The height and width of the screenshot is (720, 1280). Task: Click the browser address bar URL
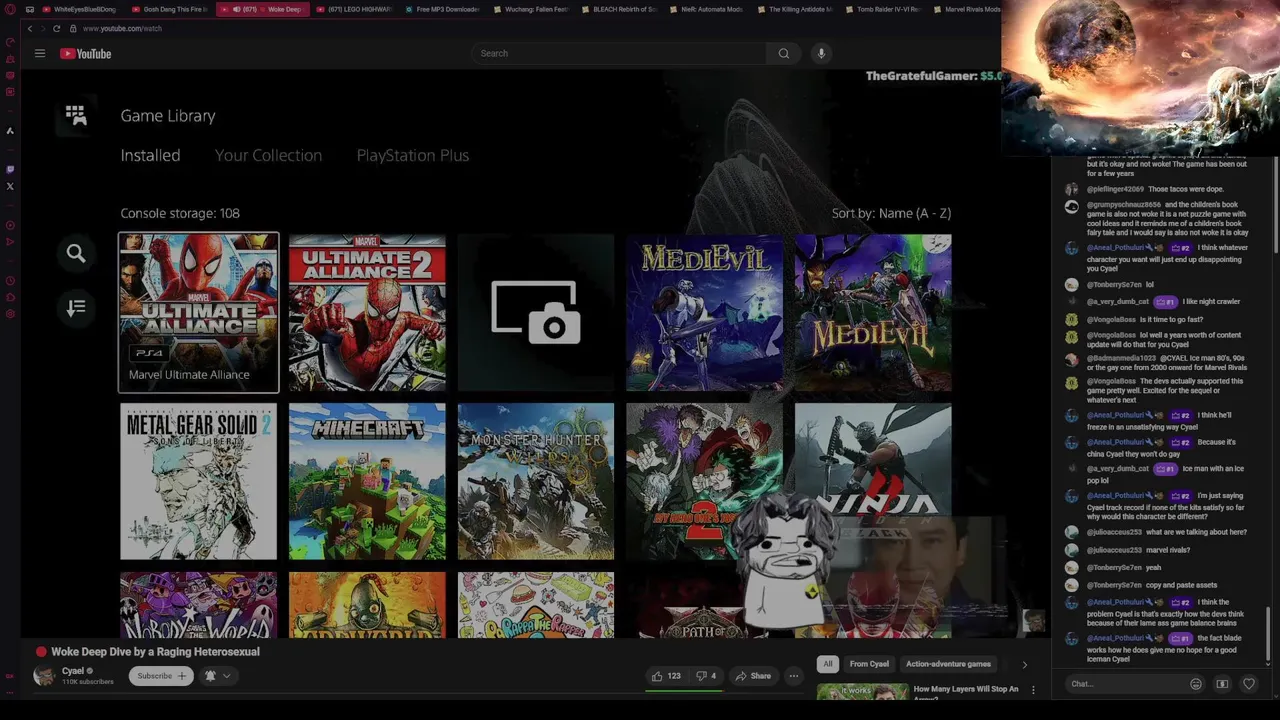(122, 29)
